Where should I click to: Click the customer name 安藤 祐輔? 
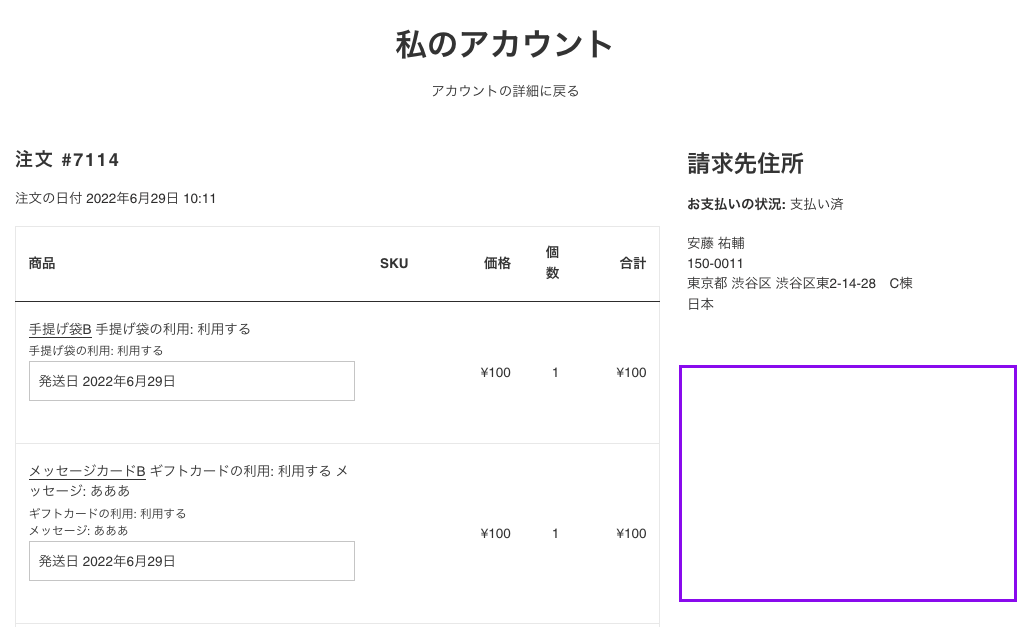(716, 243)
